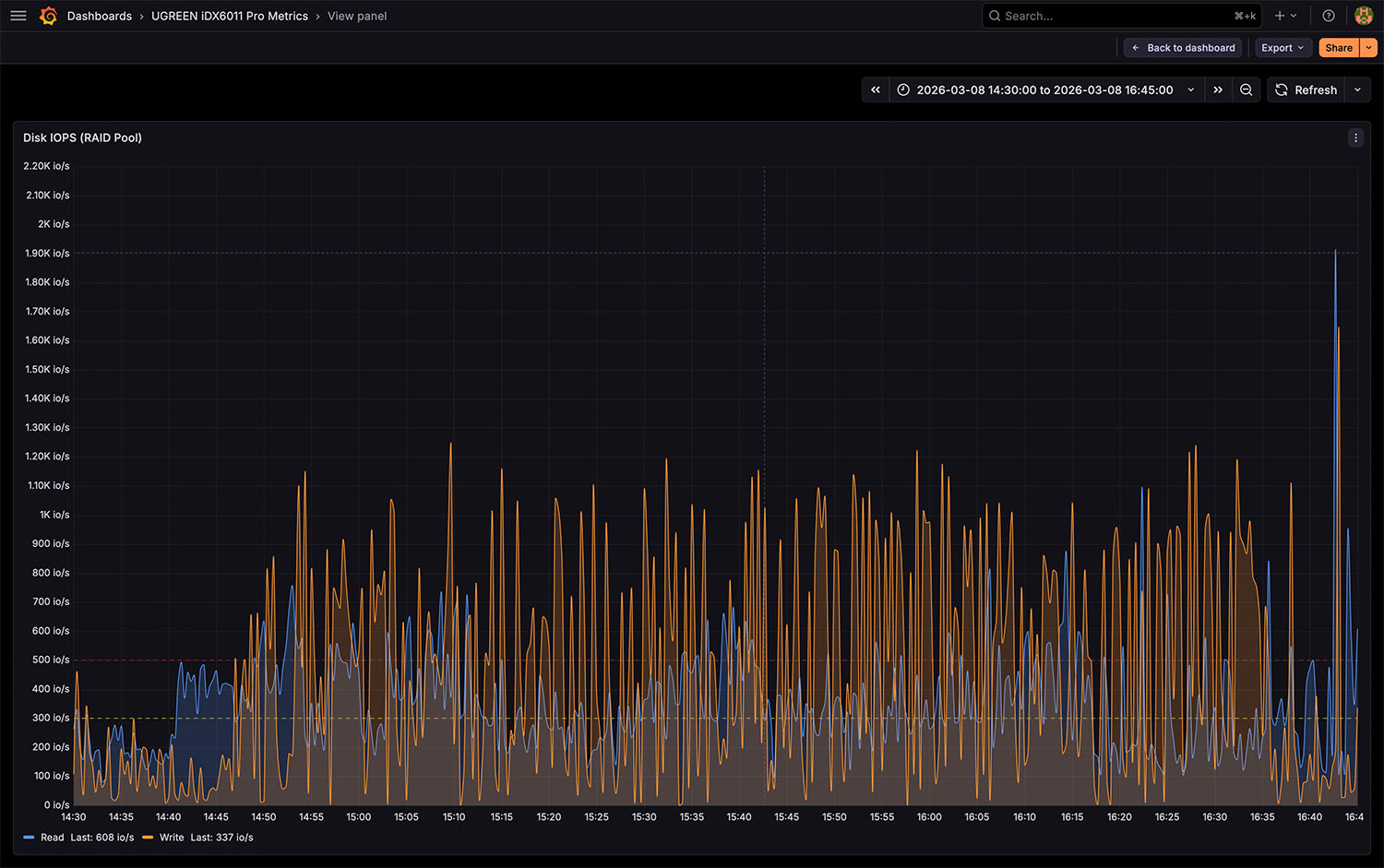
Task: Open the Share options arrow
Action: pyautogui.click(x=1369, y=48)
